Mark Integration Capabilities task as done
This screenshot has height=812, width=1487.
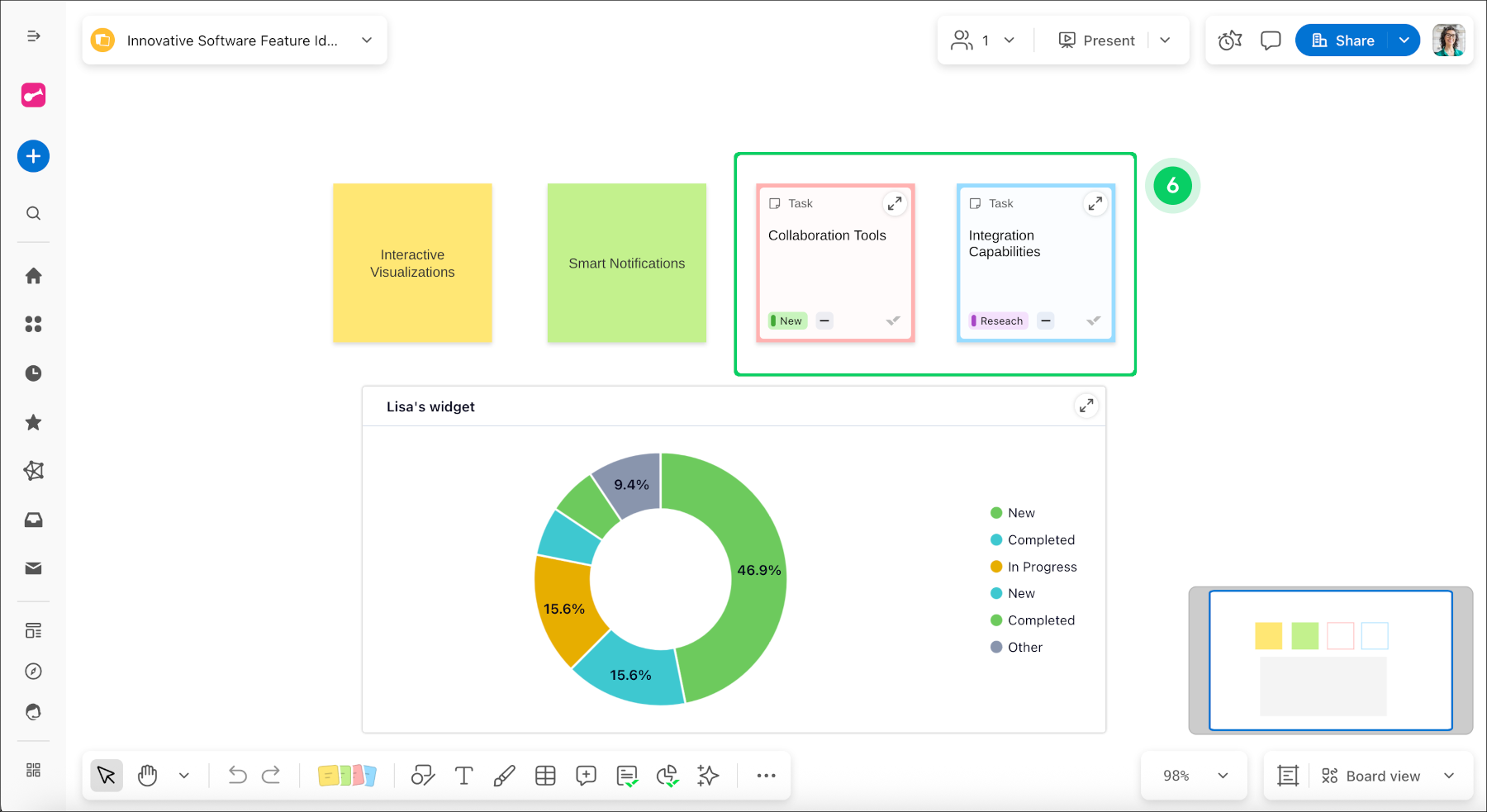1093,321
